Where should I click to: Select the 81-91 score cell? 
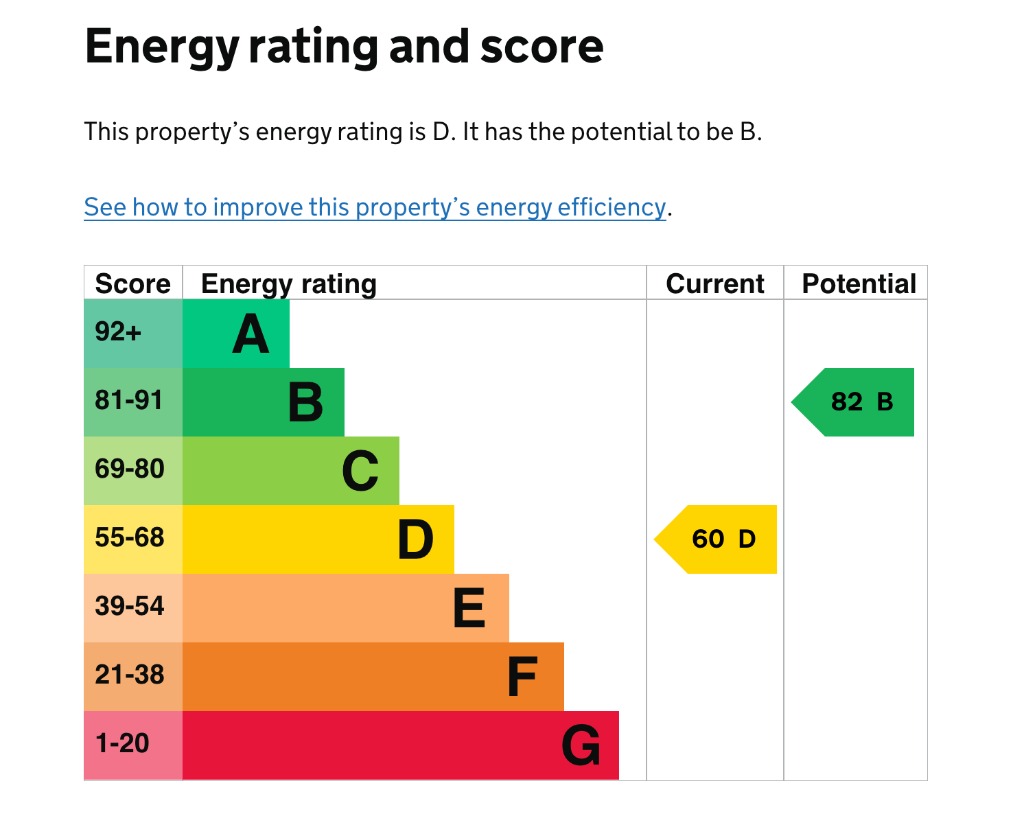tap(133, 402)
